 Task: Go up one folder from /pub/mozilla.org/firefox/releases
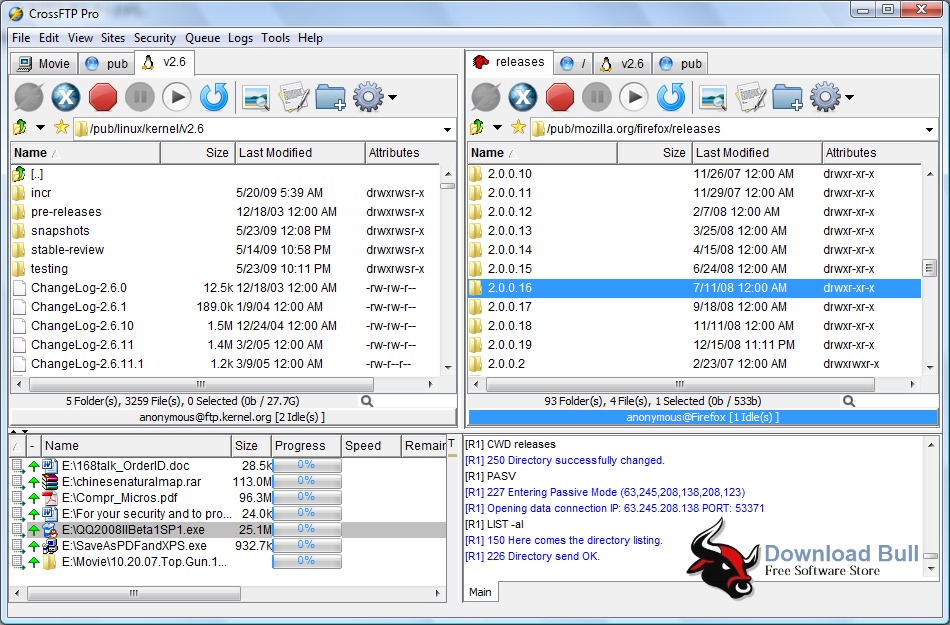click(x=477, y=128)
